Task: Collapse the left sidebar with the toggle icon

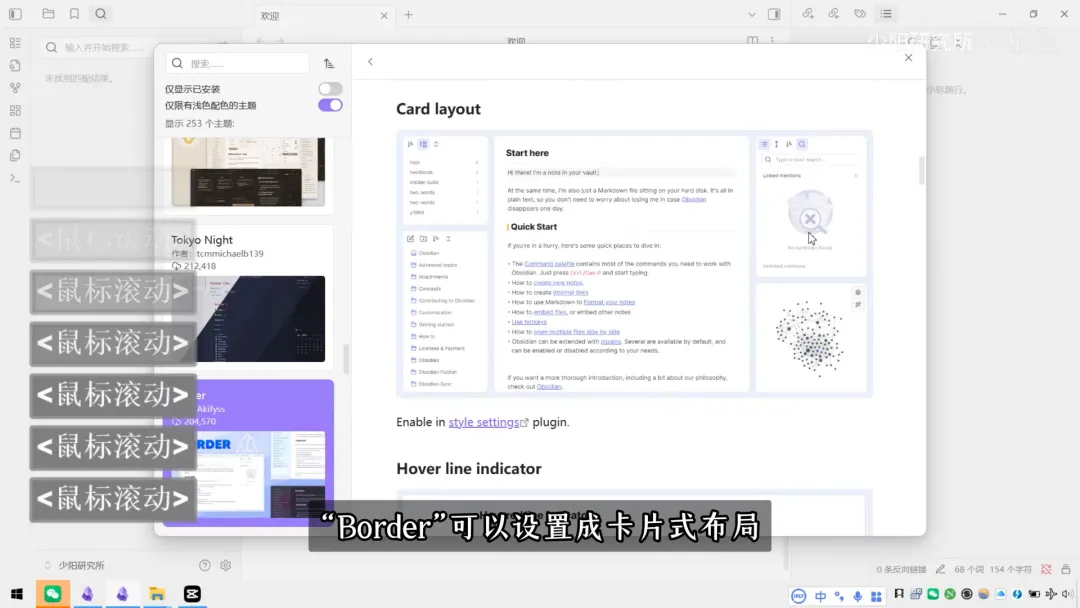Action: point(15,14)
